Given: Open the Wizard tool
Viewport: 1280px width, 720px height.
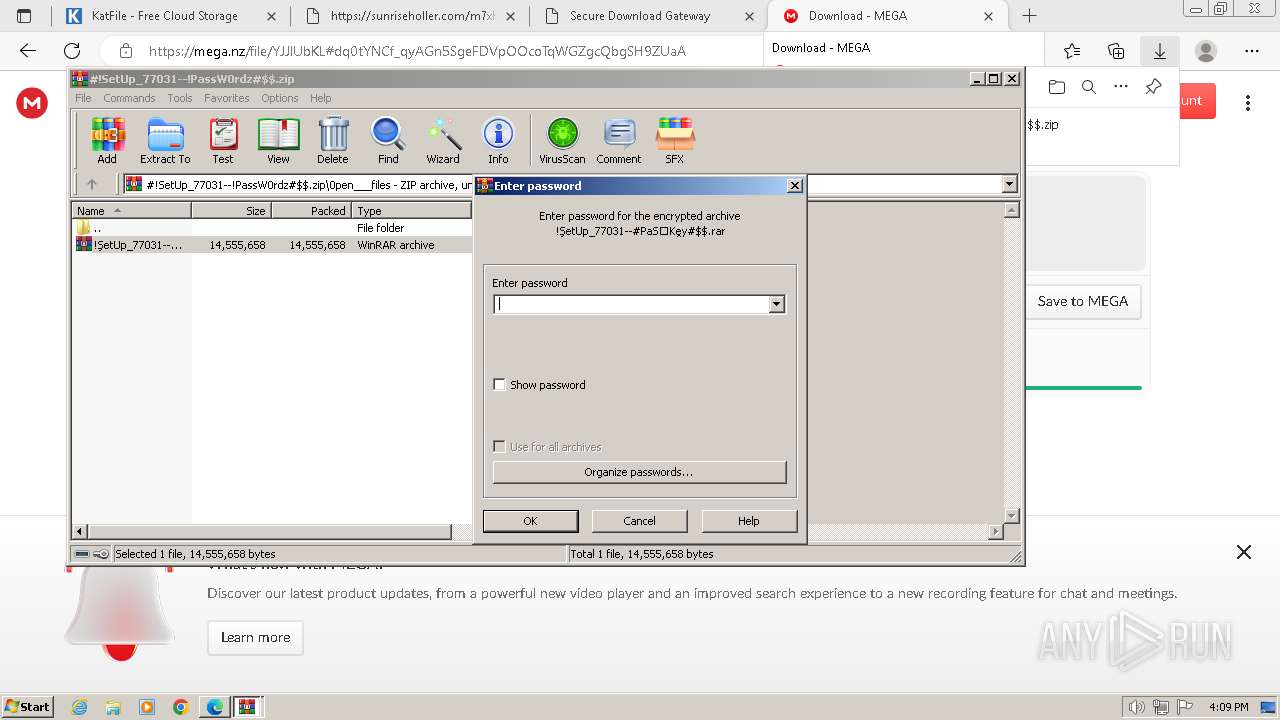Looking at the screenshot, I should (x=443, y=141).
